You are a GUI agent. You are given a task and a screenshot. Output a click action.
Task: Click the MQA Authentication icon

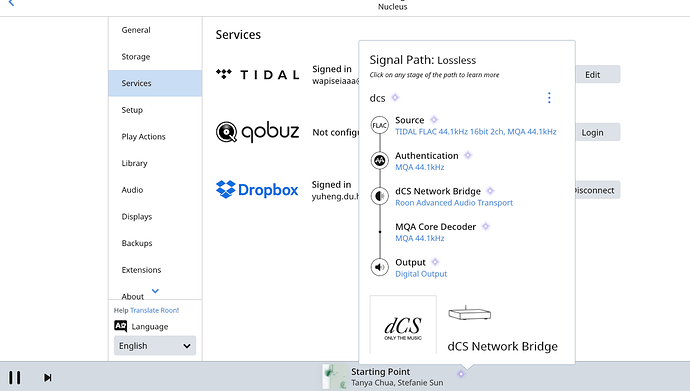pos(379,161)
